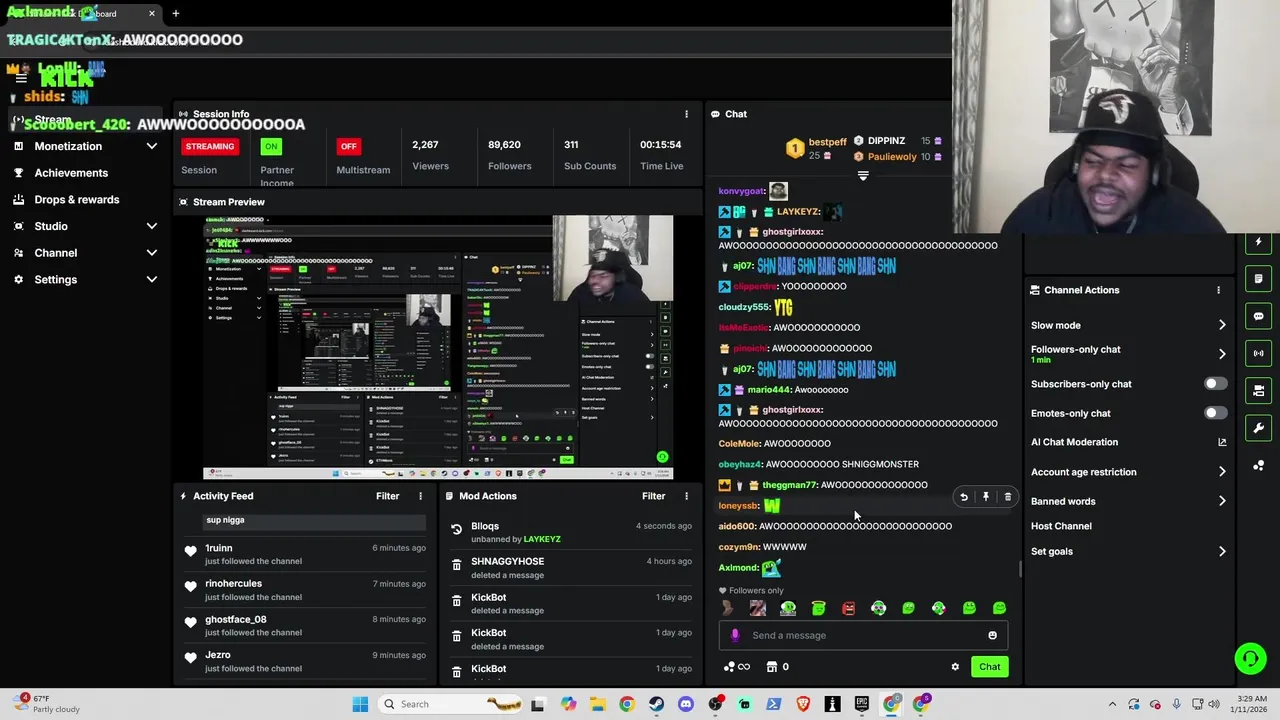The height and width of the screenshot is (720, 1280).
Task: Click the Send a message input
Action: tap(865, 635)
